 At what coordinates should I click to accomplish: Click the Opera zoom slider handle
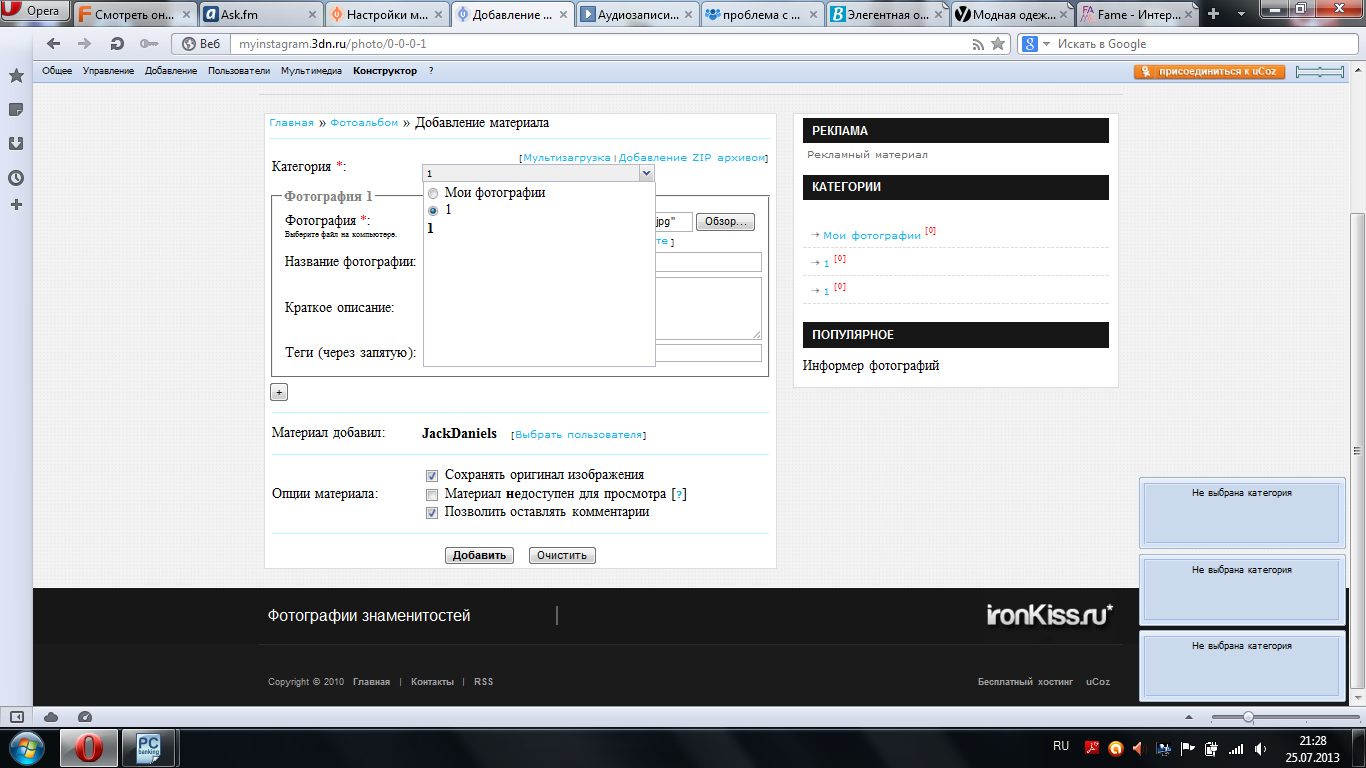pos(1248,717)
